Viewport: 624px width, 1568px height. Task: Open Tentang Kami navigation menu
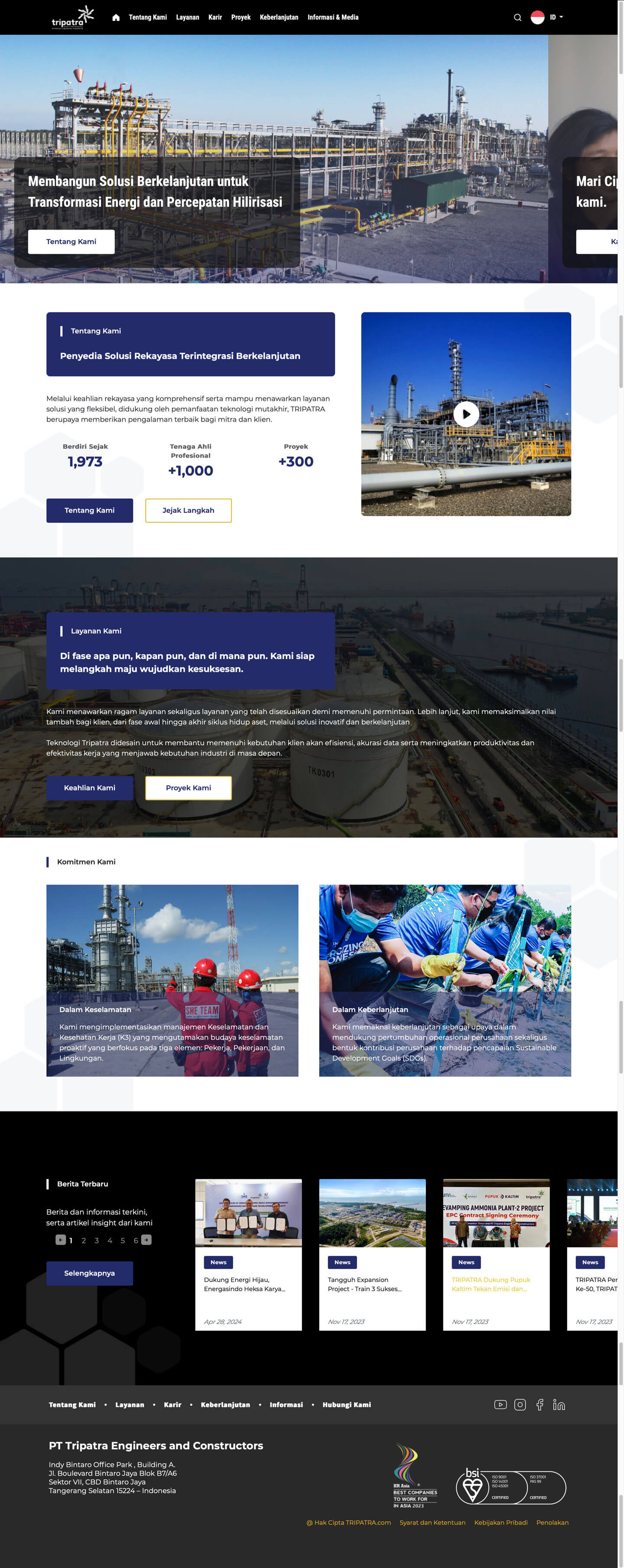pyautogui.click(x=148, y=18)
